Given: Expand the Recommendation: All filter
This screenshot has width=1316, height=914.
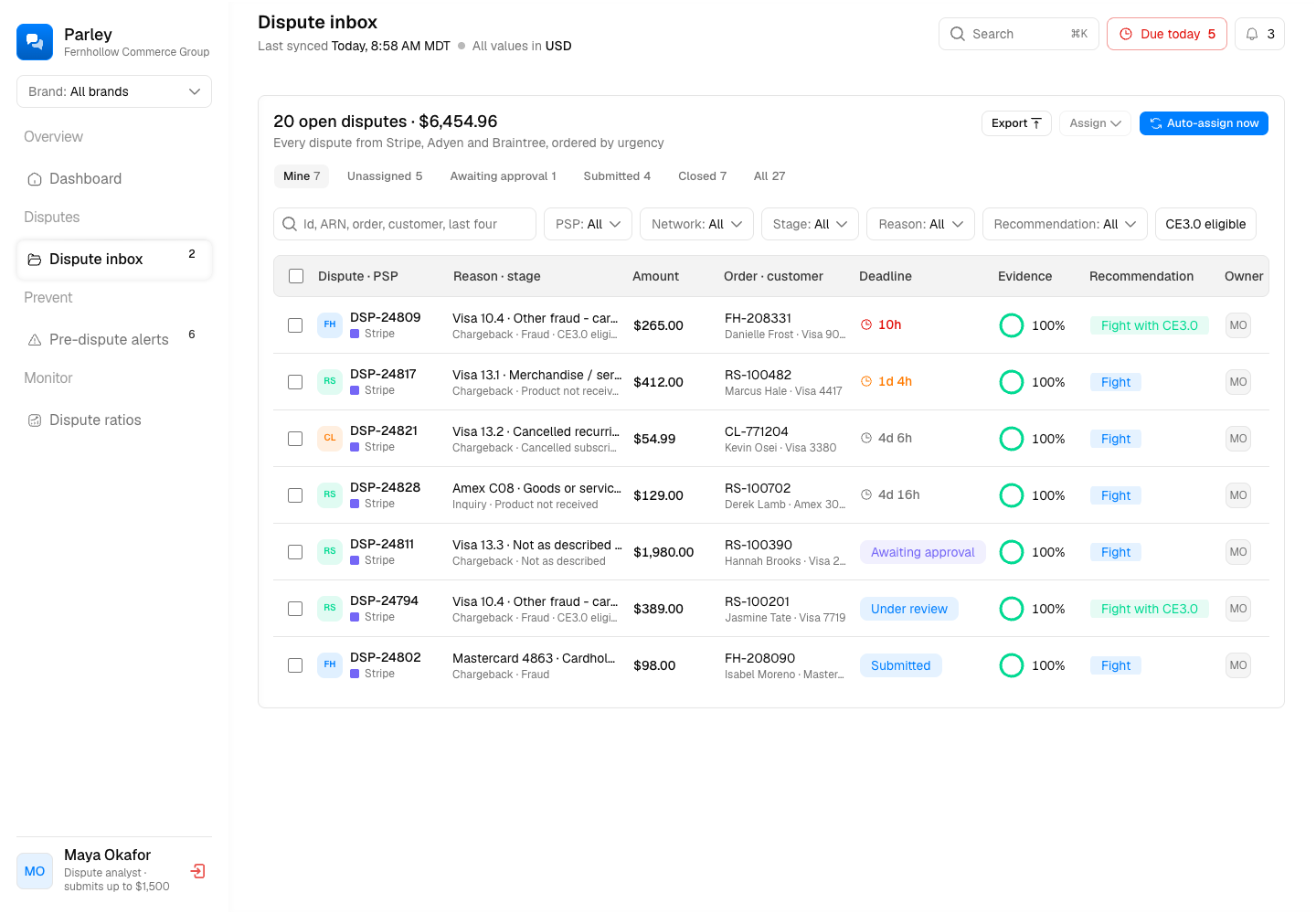Looking at the screenshot, I should [x=1065, y=224].
